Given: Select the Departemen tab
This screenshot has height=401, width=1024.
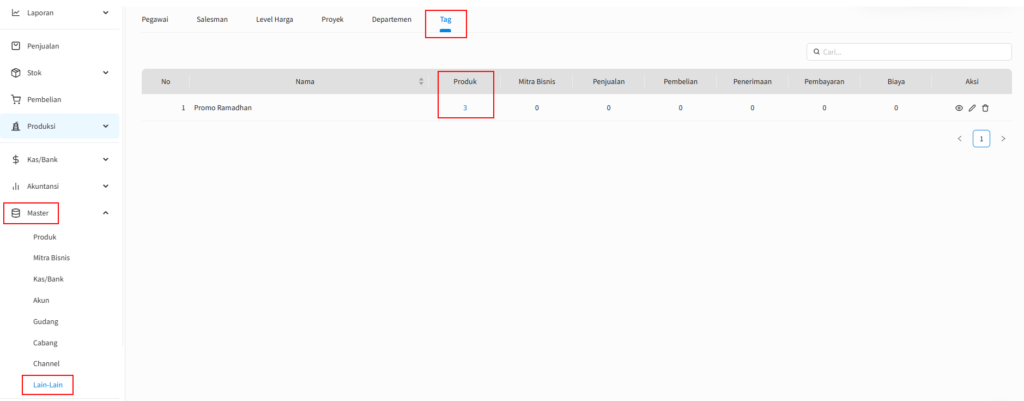Looking at the screenshot, I should coord(391,20).
